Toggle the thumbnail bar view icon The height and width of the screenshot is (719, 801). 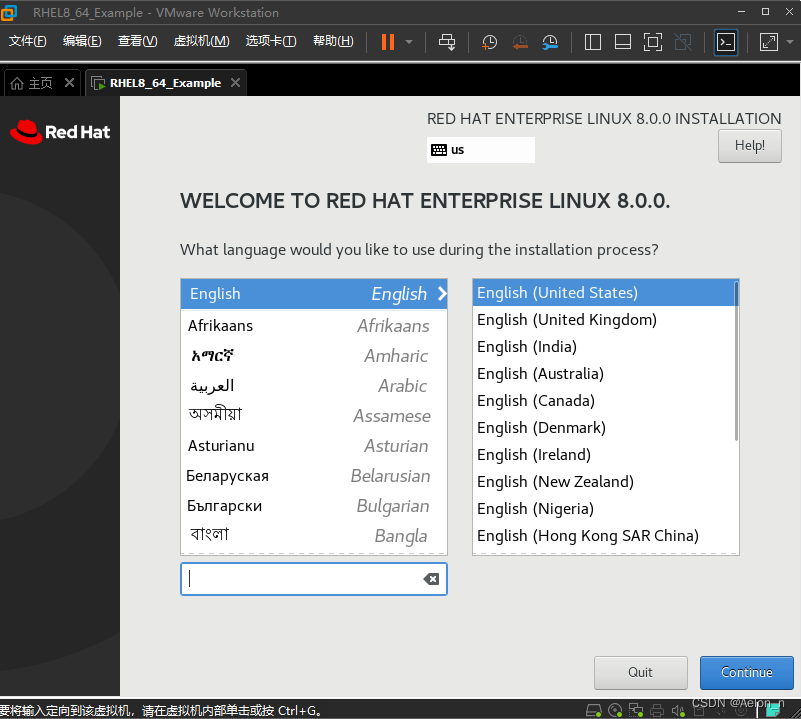pyautogui.click(x=622, y=42)
